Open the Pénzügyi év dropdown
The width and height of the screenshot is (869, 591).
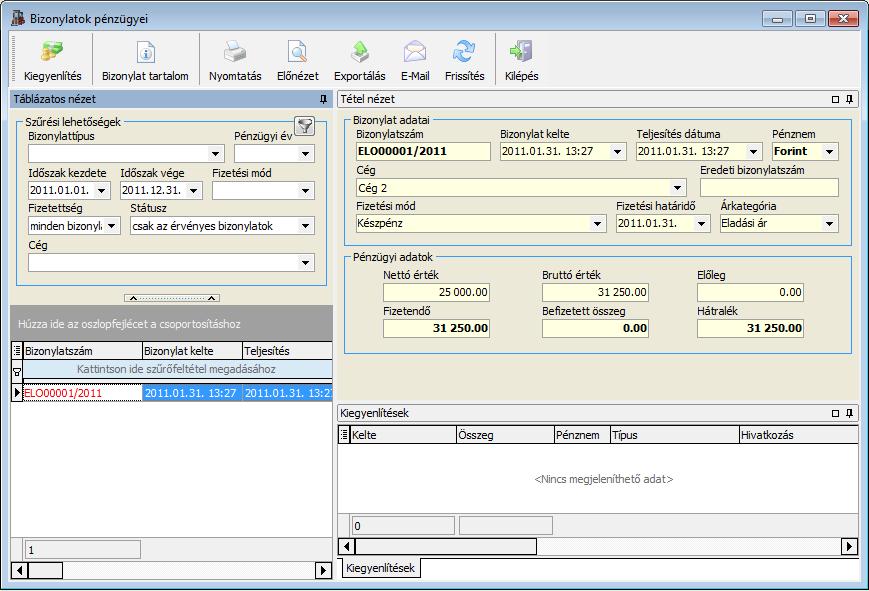point(305,154)
